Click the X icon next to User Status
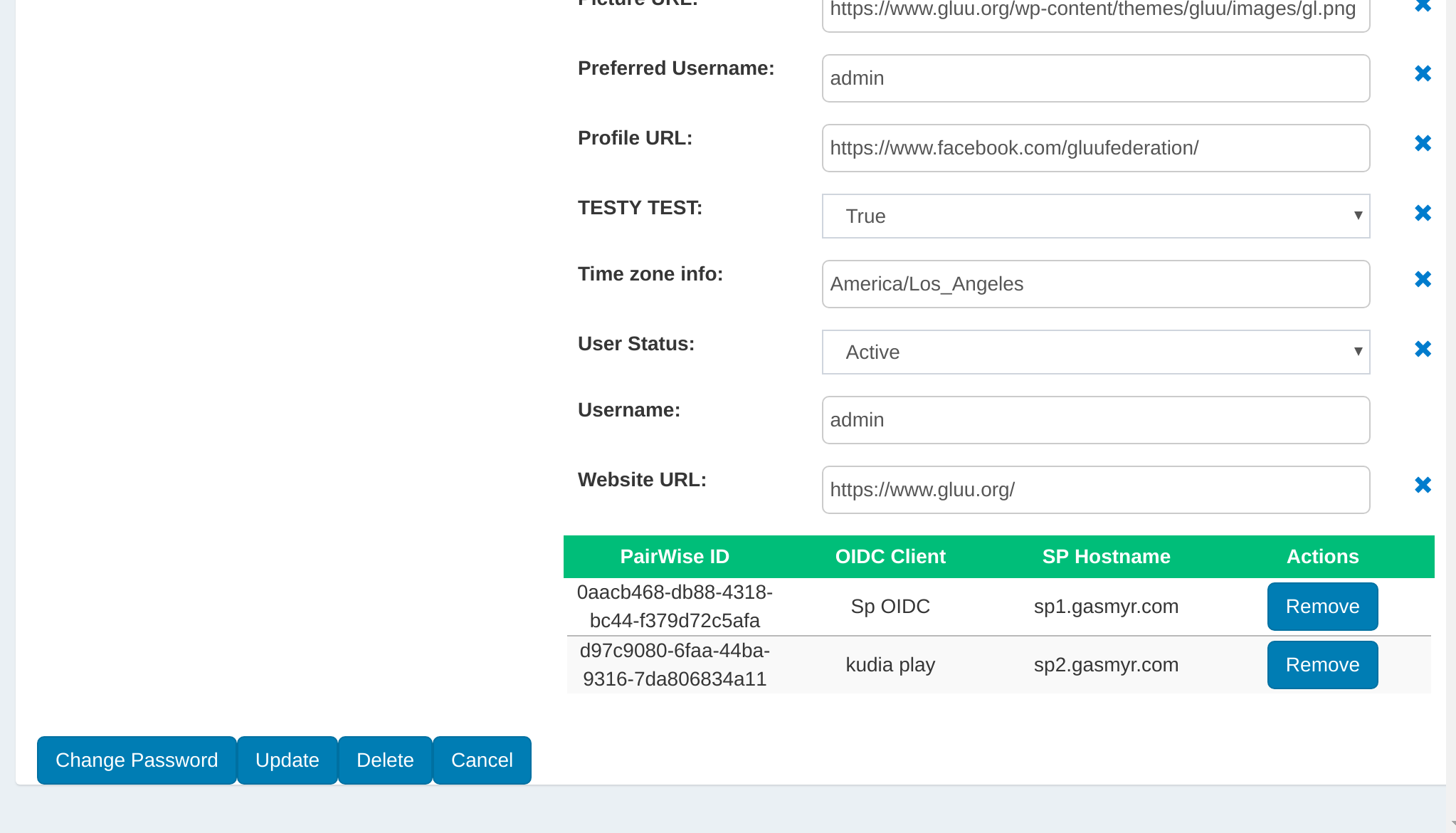The height and width of the screenshot is (833, 1456). 1423,349
